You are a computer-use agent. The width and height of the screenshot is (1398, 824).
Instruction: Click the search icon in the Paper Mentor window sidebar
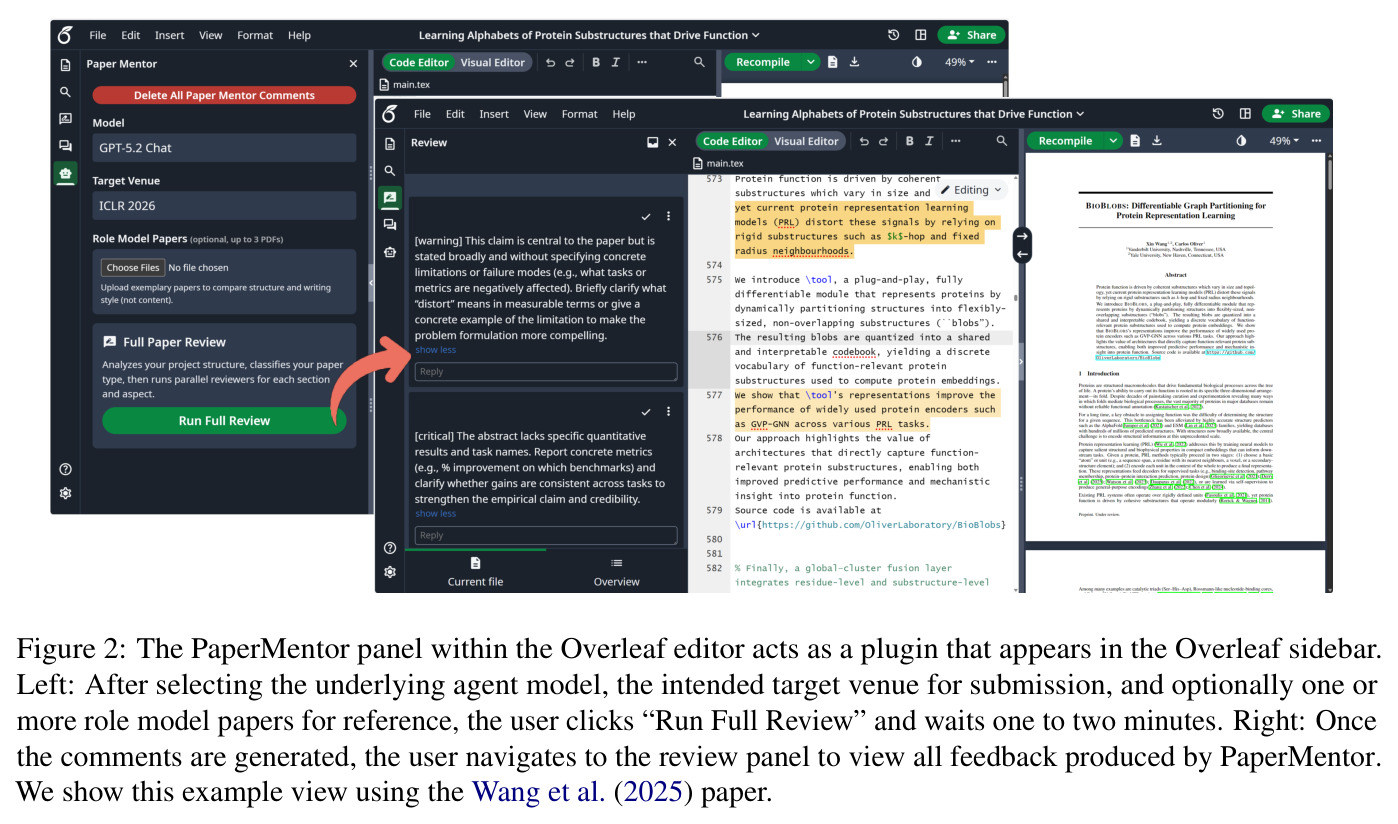(65, 92)
